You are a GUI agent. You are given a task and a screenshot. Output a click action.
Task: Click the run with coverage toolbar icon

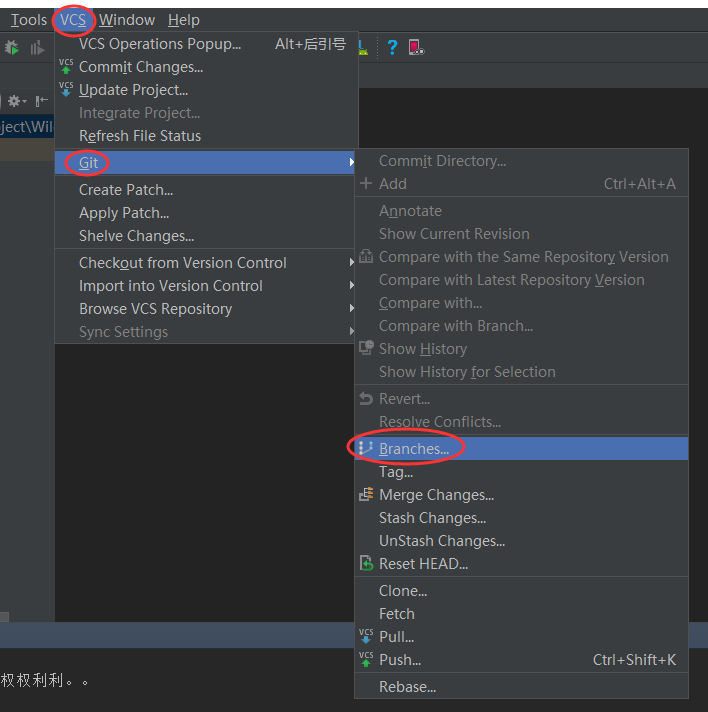click(x=37, y=48)
